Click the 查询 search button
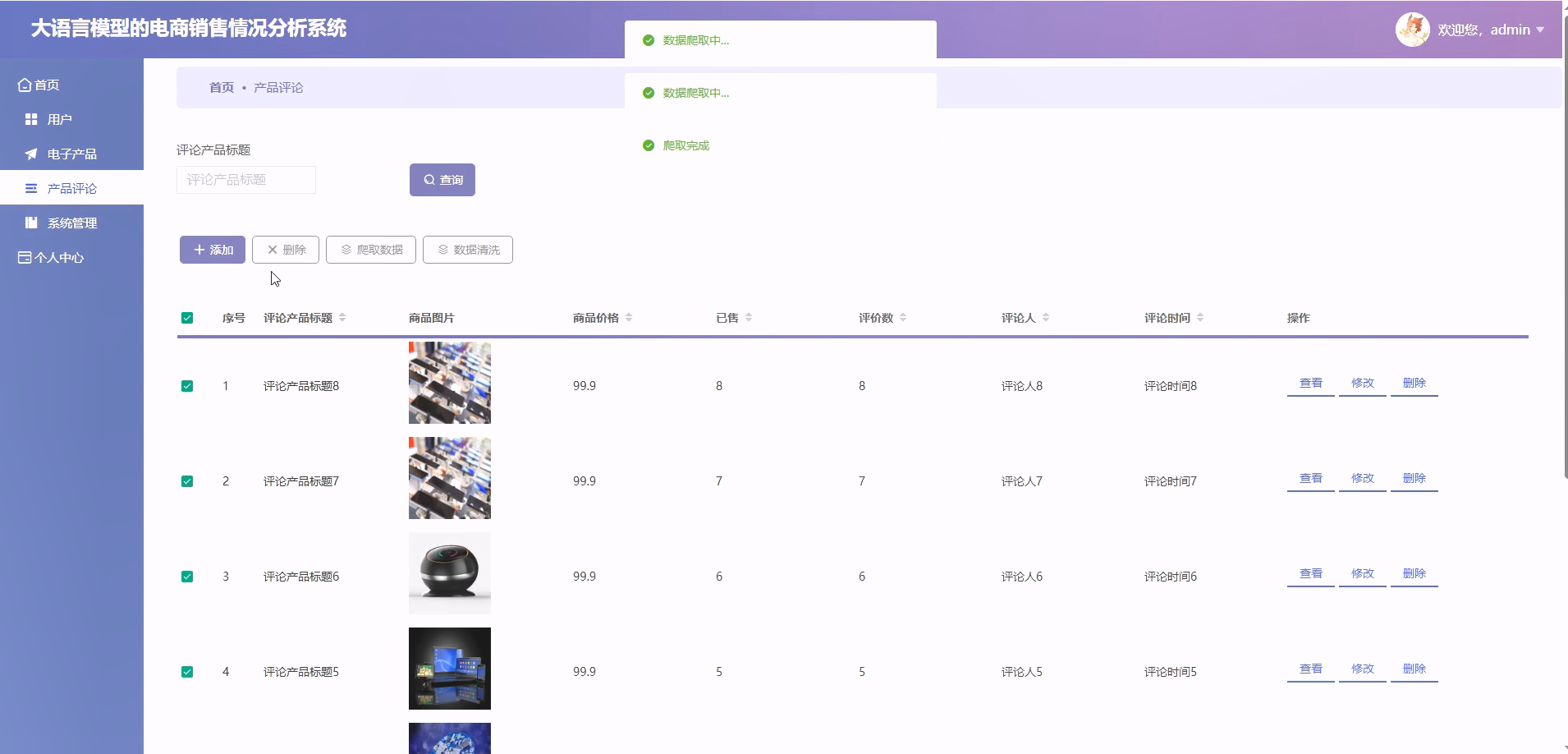The image size is (1568, 754). pyautogui.click(x=442, y=180)
